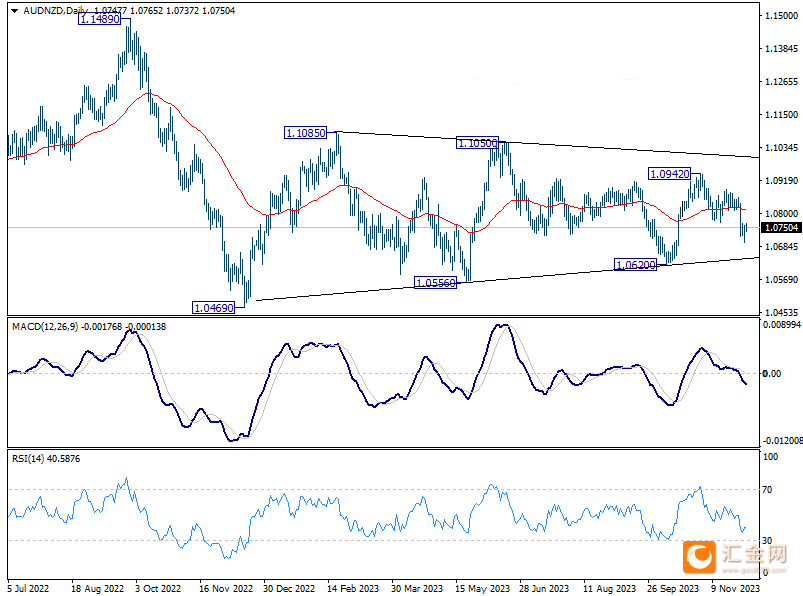Click the orange watermark logo icon
The height and width of the screenshot is (596, 803).
tap(699, 557)
